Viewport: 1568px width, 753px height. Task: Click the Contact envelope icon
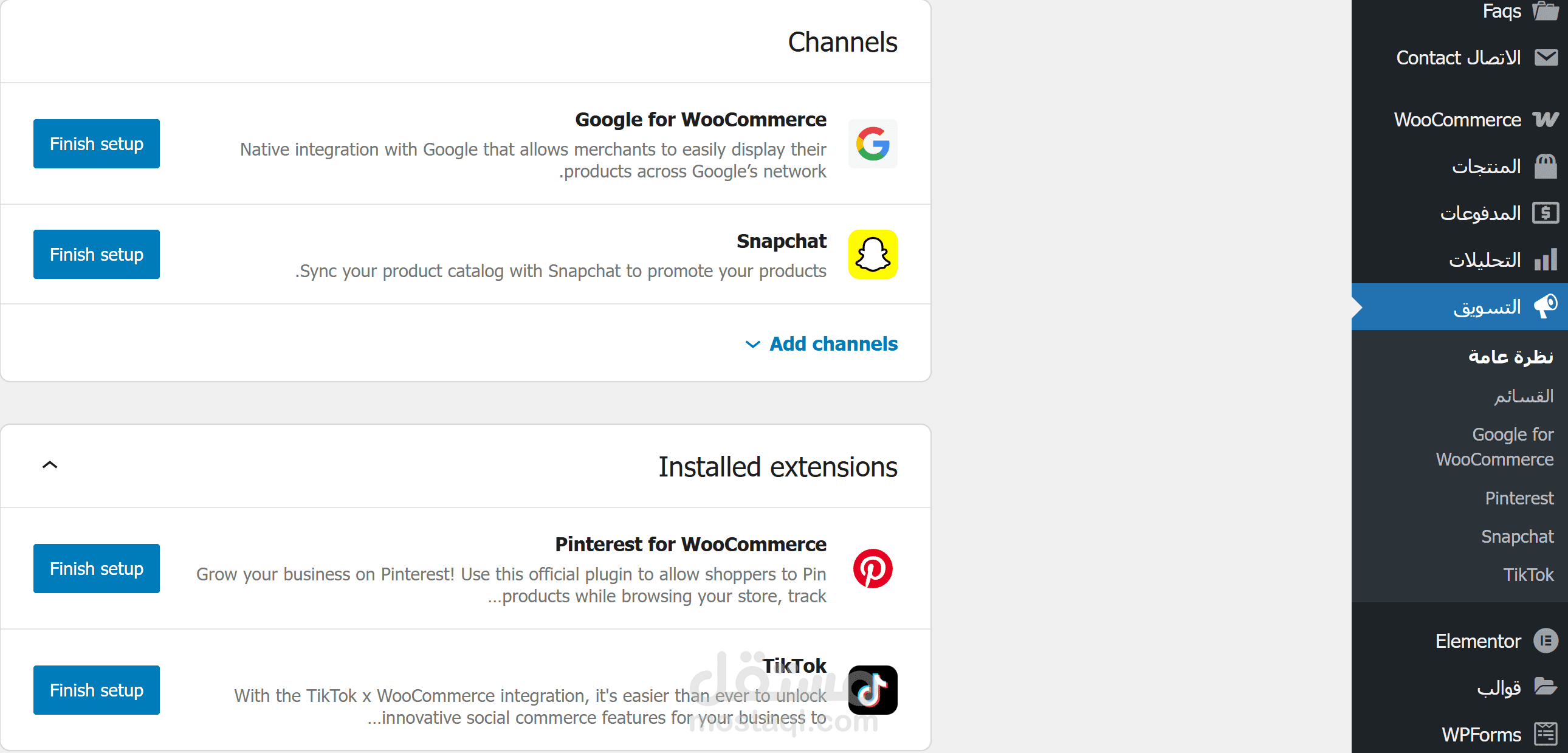click(1545, 58)
